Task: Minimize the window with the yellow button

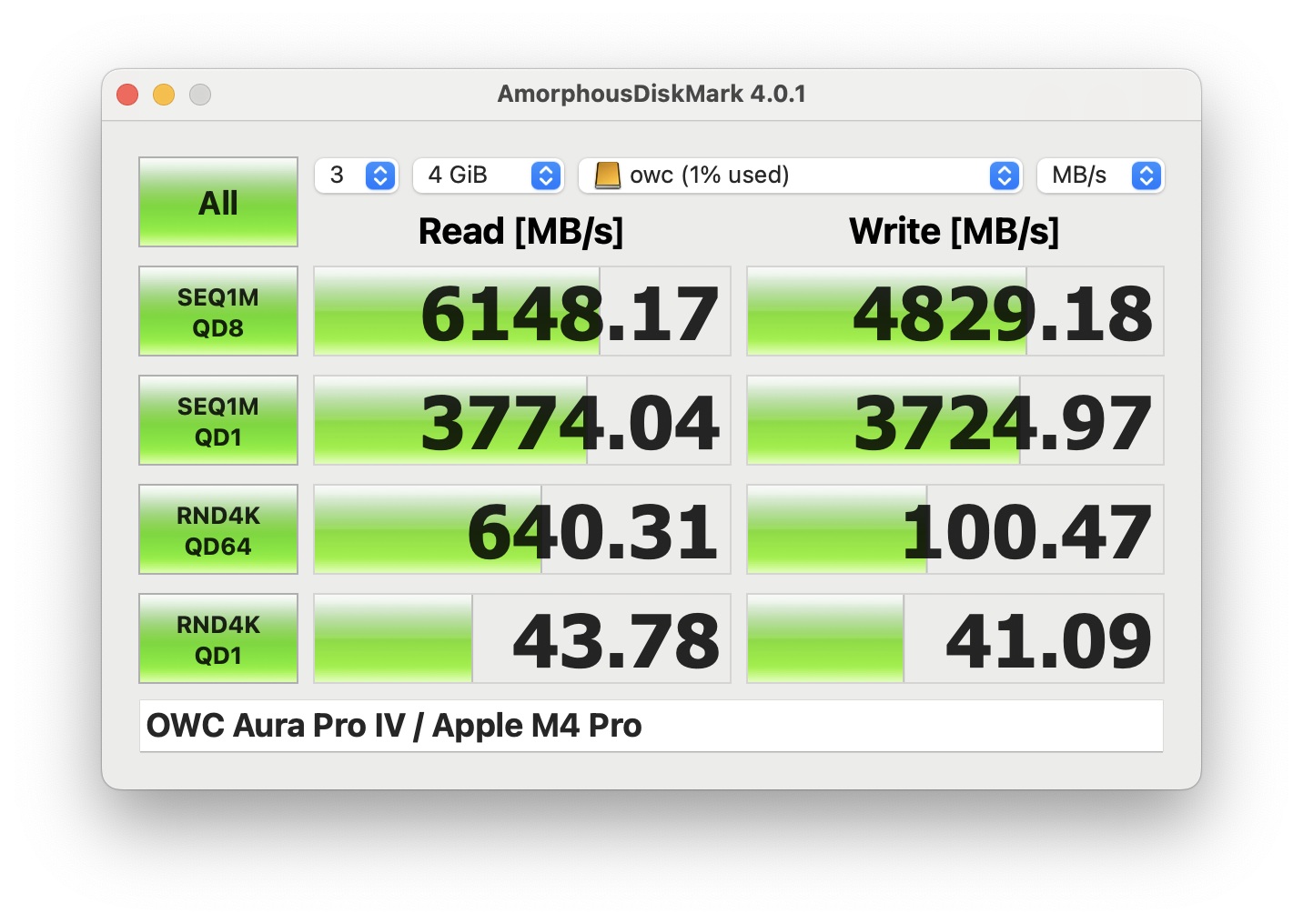Action: [x=164, y=95]
